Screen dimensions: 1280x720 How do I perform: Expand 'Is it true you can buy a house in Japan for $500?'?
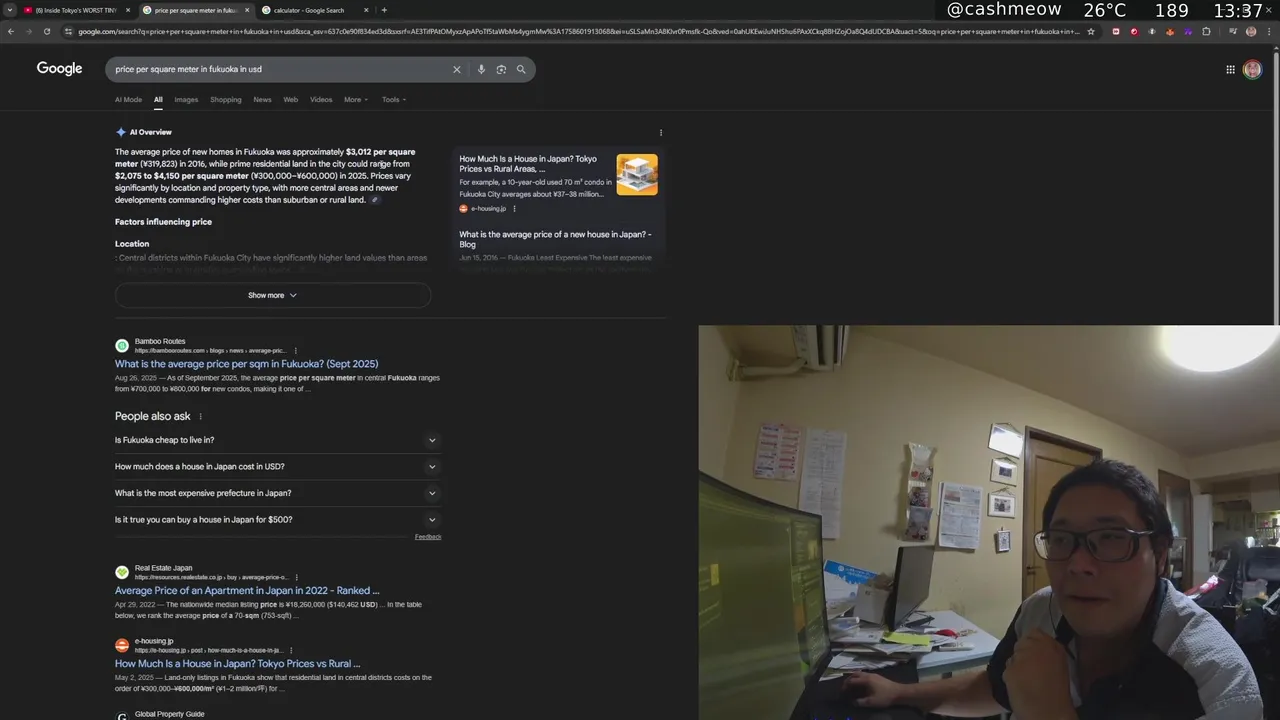click(x=278, y=520)
